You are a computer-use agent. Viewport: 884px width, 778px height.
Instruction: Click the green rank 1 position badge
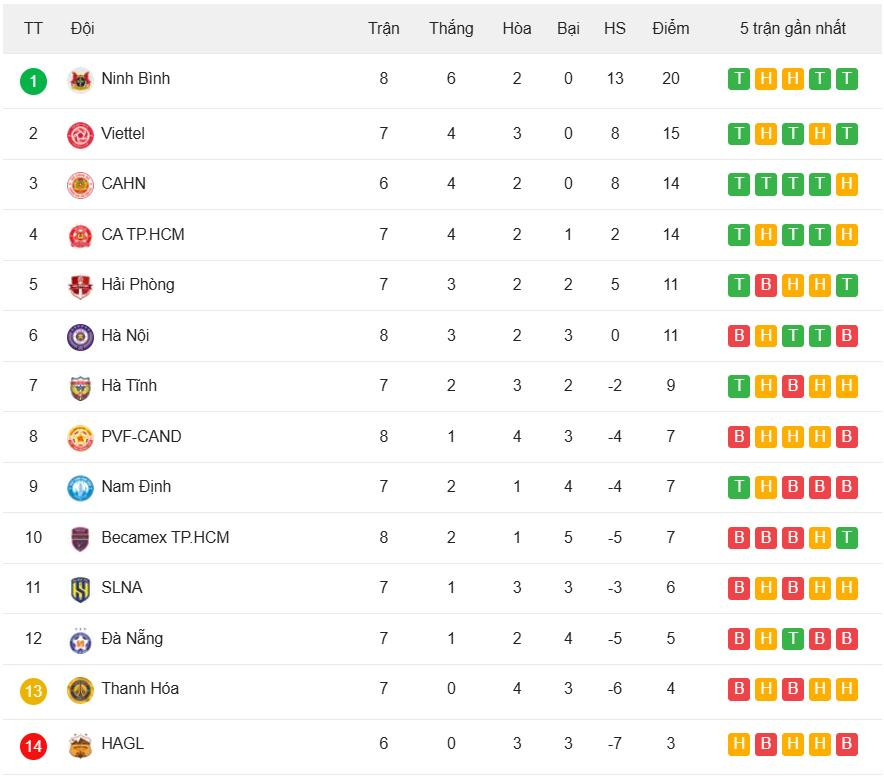click(x=33, y=80)
